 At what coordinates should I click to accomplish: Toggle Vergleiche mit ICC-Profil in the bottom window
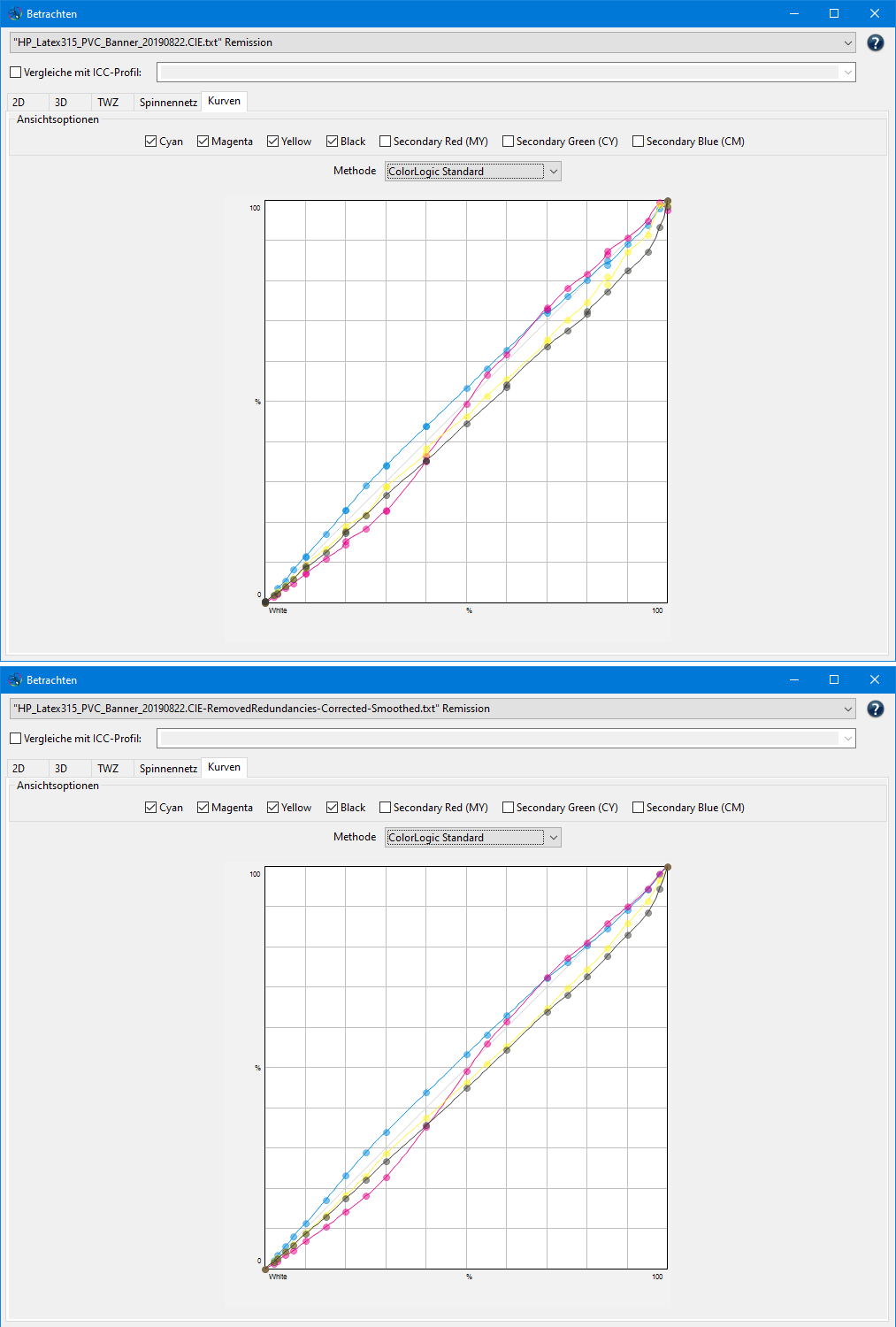[x=16, y=739]
